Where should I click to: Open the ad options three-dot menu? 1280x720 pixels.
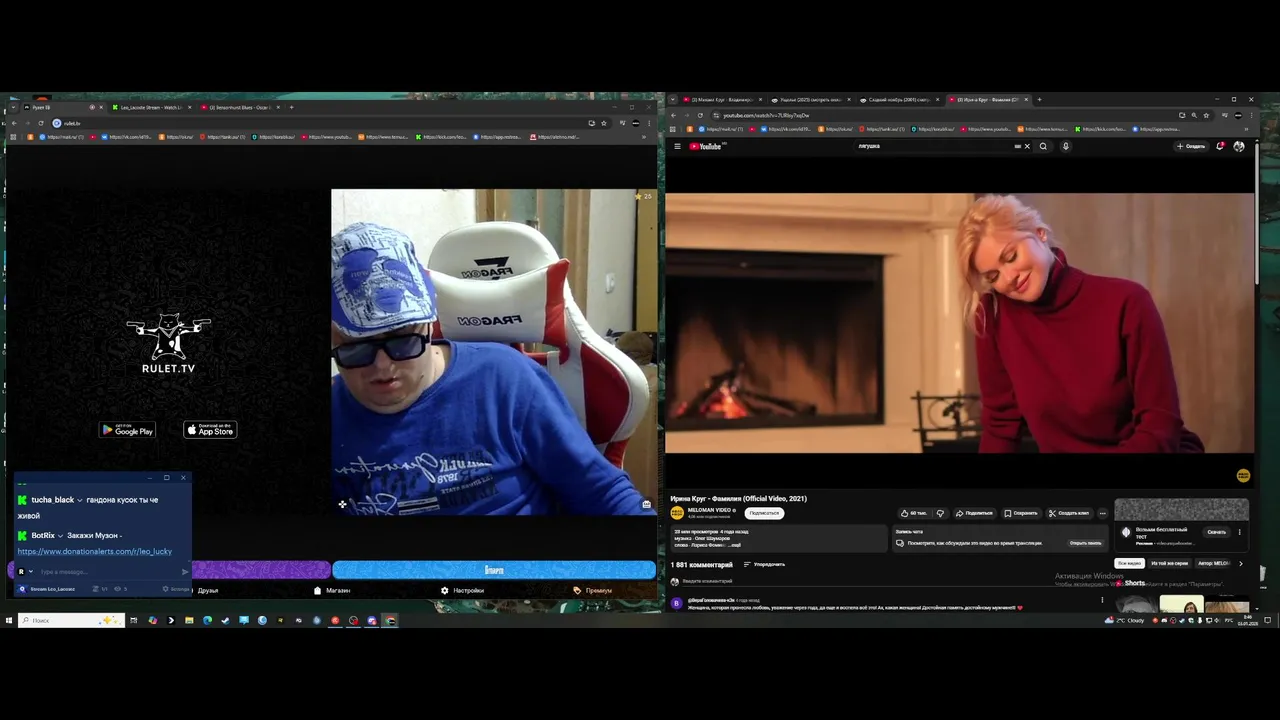[1240, 532]
